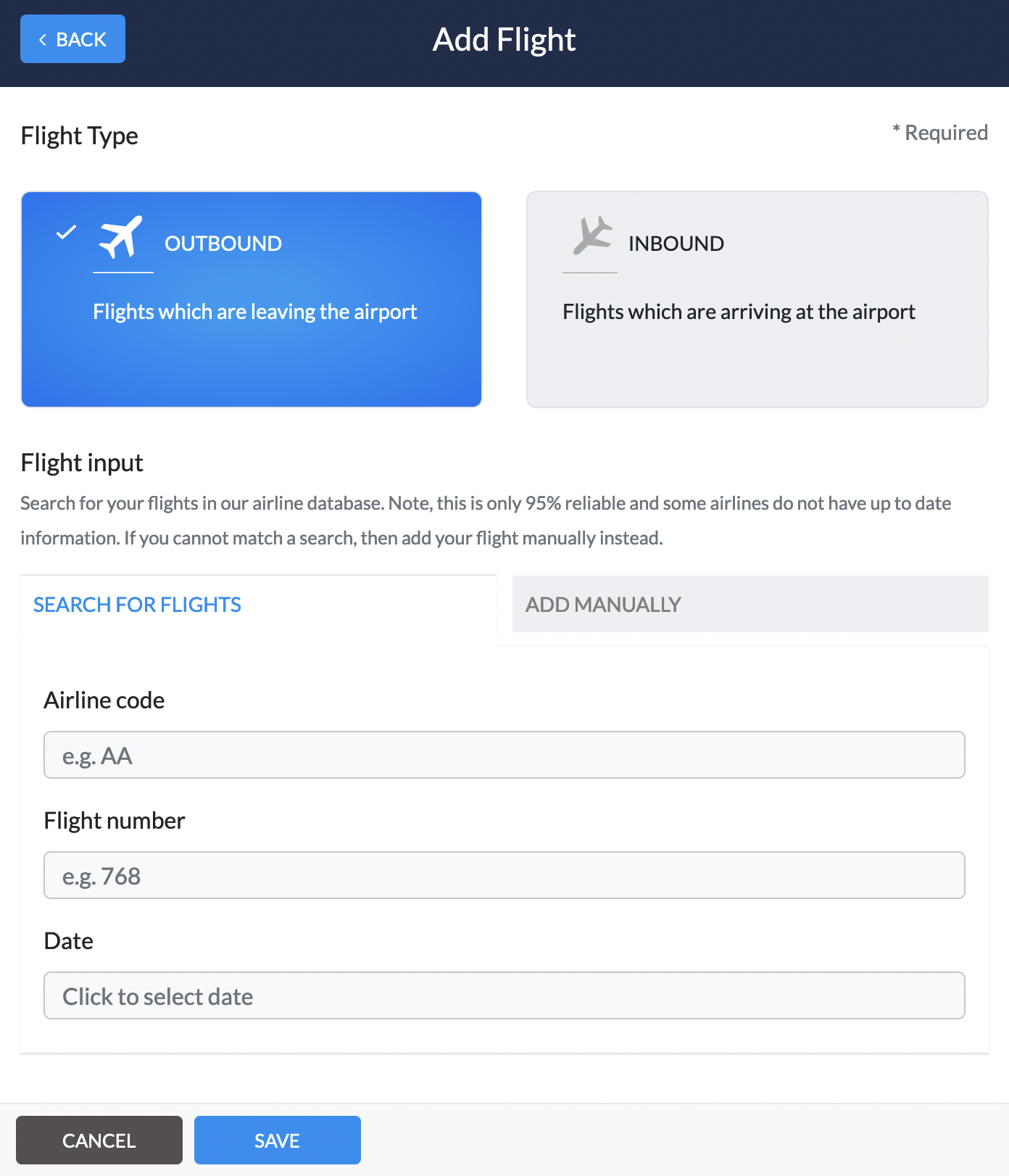Choose 'Flights which are arriving at the airport'
Screen dimensions: 1009x1176
pos(739,312)
